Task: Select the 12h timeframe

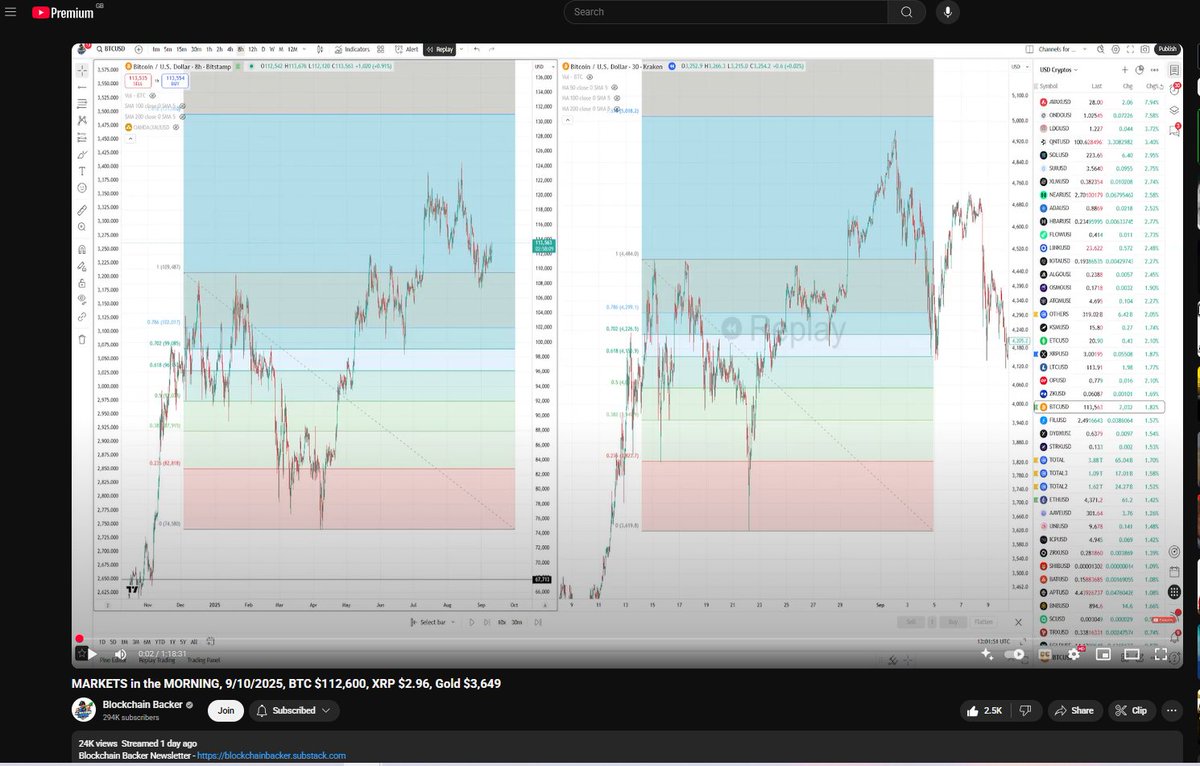Action: click(x=253, y=49)
